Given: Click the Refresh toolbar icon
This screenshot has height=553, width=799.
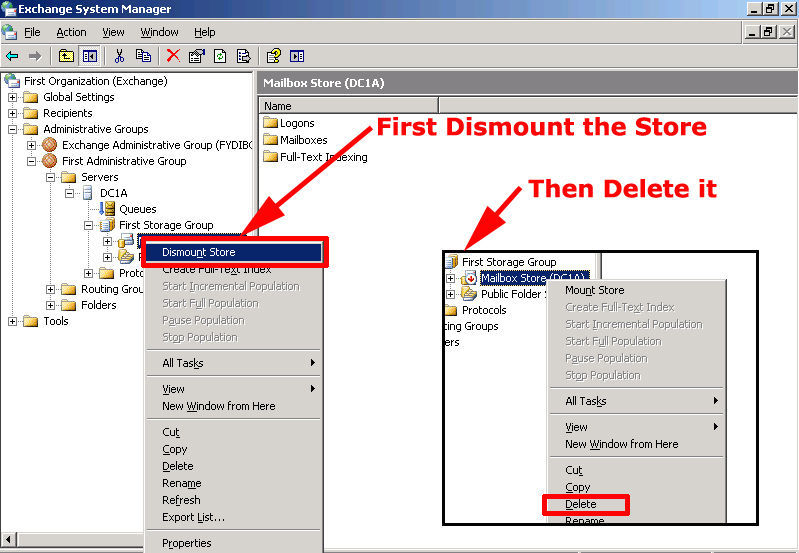Looking at the screenshot, I should (x=220, y=56).
